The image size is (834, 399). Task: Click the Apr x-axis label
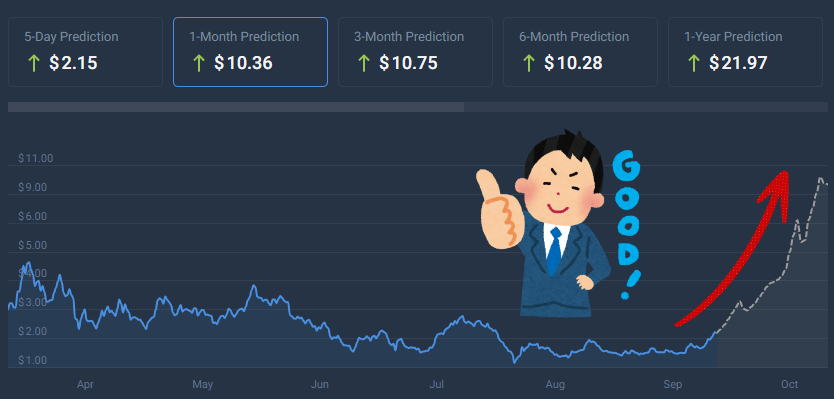pos(85,384)
